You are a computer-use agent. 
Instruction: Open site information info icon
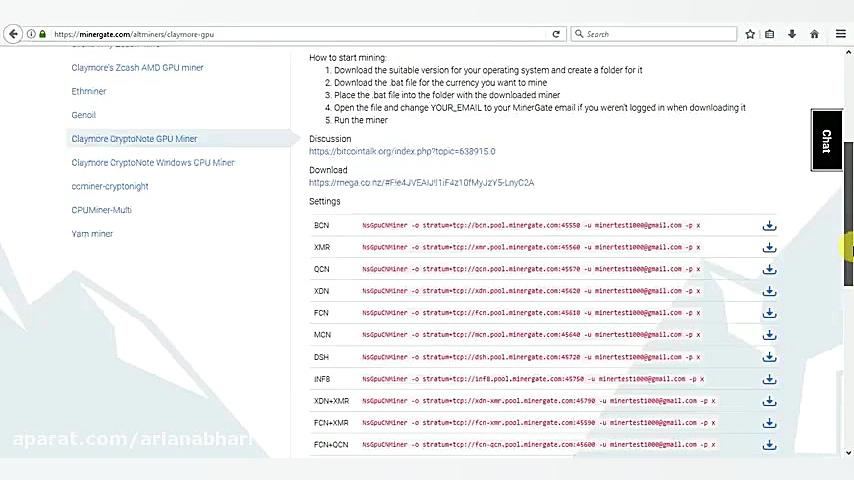click(31, 34)
